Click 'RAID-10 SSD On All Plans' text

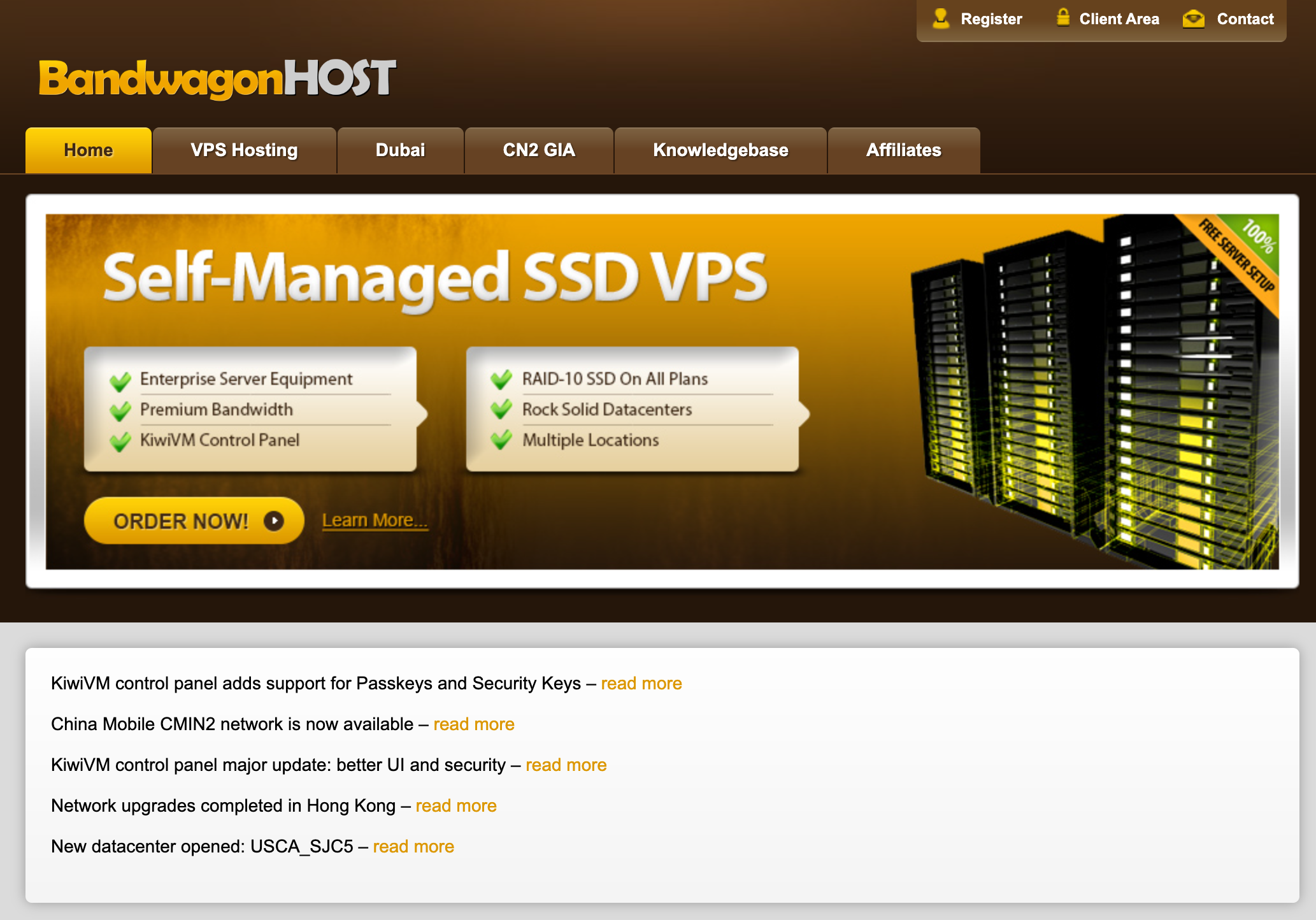[x=615, y=379]
